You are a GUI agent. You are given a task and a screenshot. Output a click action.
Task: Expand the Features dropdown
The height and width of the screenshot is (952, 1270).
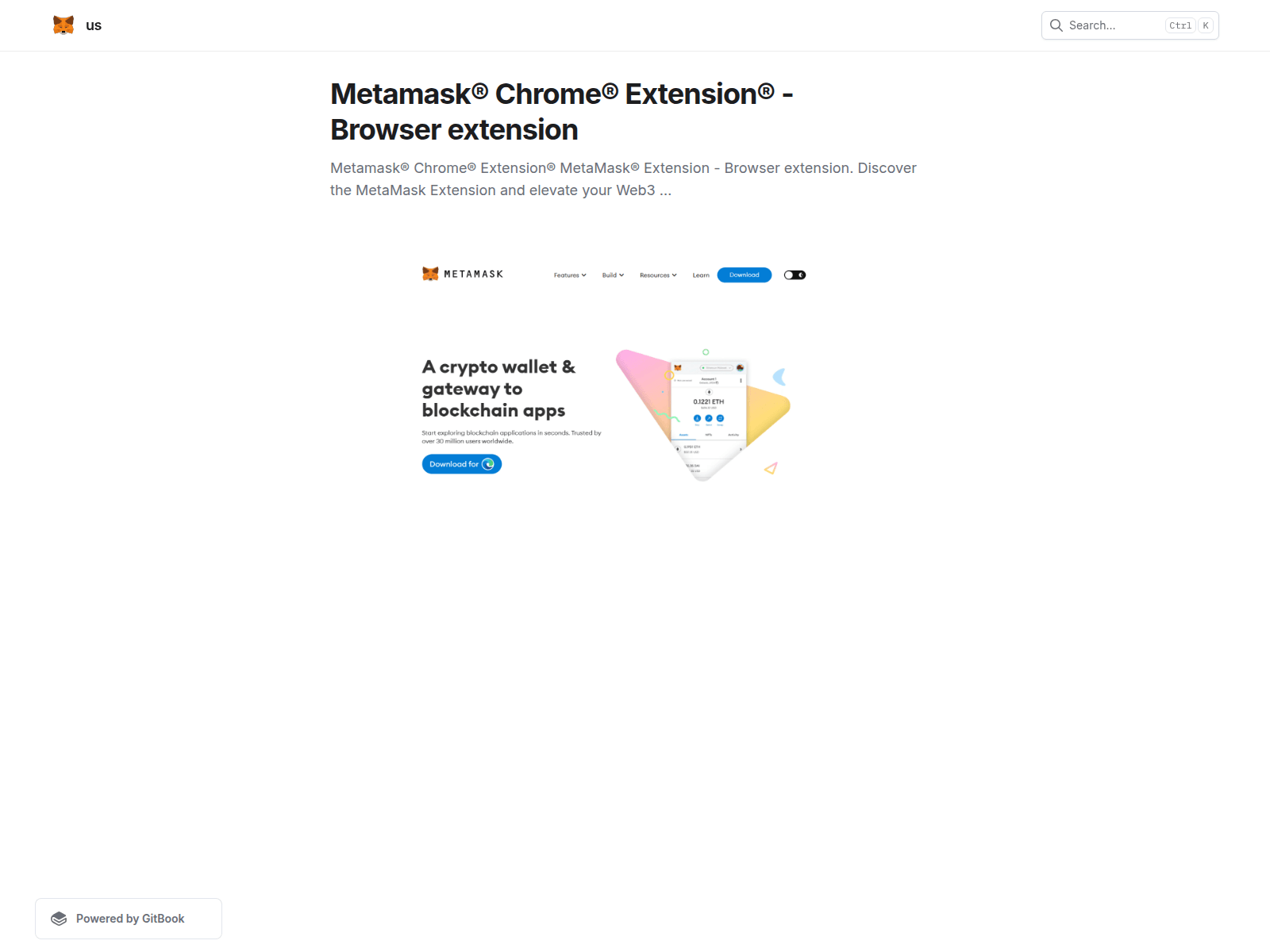click(570, 275)
